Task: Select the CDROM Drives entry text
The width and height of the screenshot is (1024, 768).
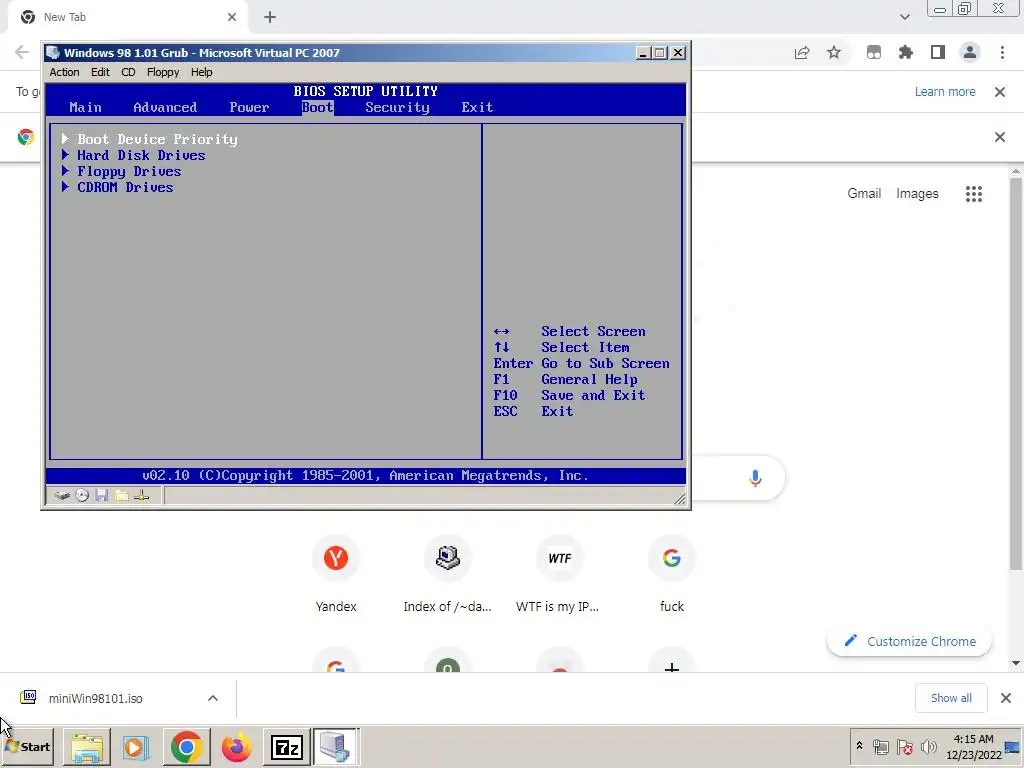Action: (125, 187)
